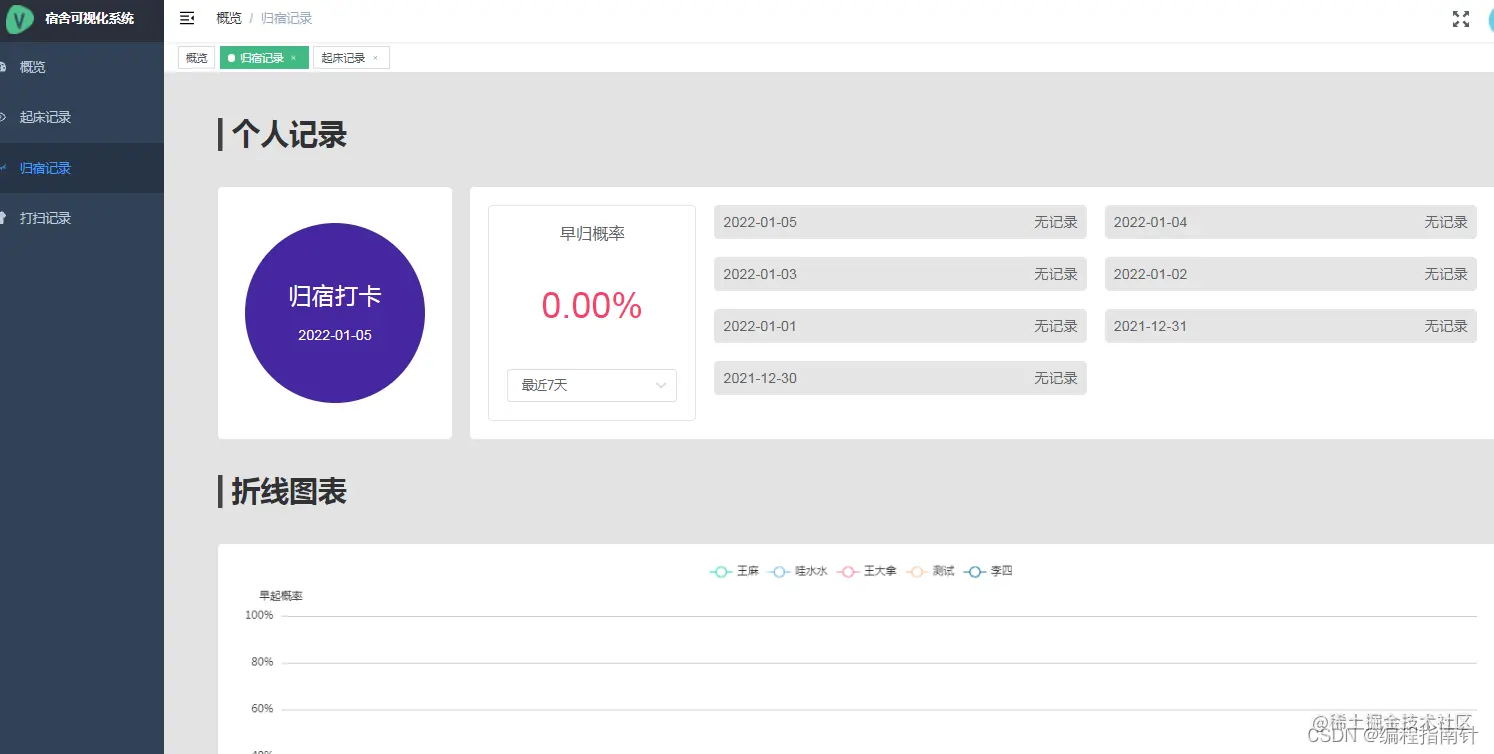This screenshot has width=1494, height=754.
Task: Switch to the 概览 tag tab
Action: [196, 58]
